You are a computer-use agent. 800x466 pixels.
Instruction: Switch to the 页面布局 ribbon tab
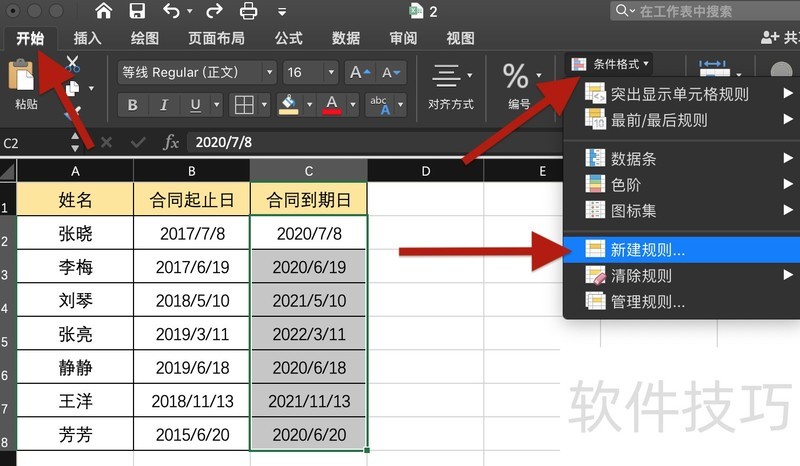(216, 38)
